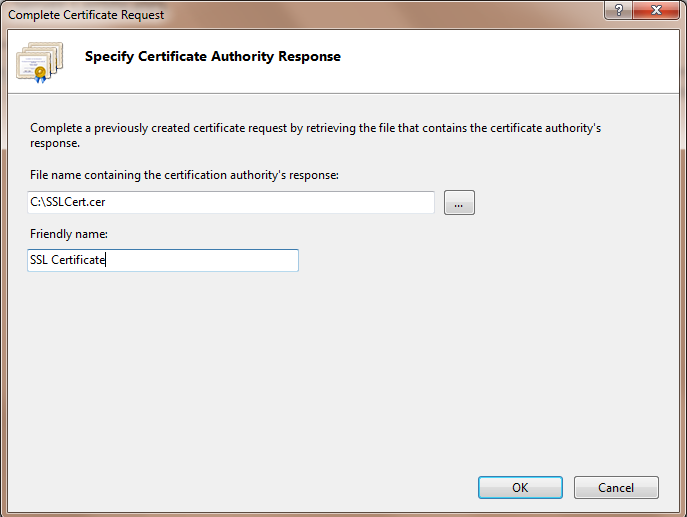Screen dimensions: 687x517
Task: Close the Complete Certificate Request dialog
Action: point(656,11)
